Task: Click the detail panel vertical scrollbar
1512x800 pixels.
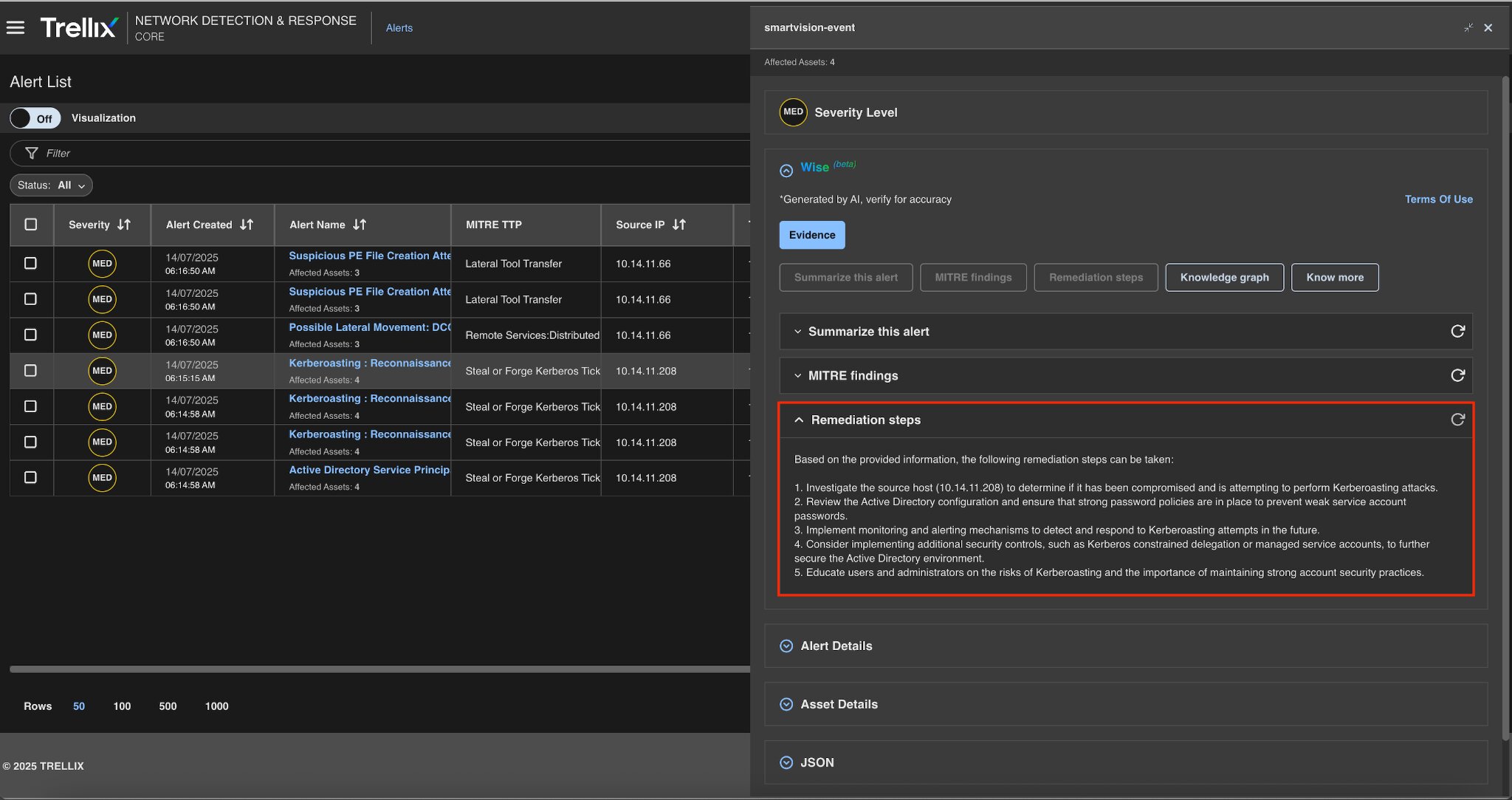Action: tap(1506, 408)
